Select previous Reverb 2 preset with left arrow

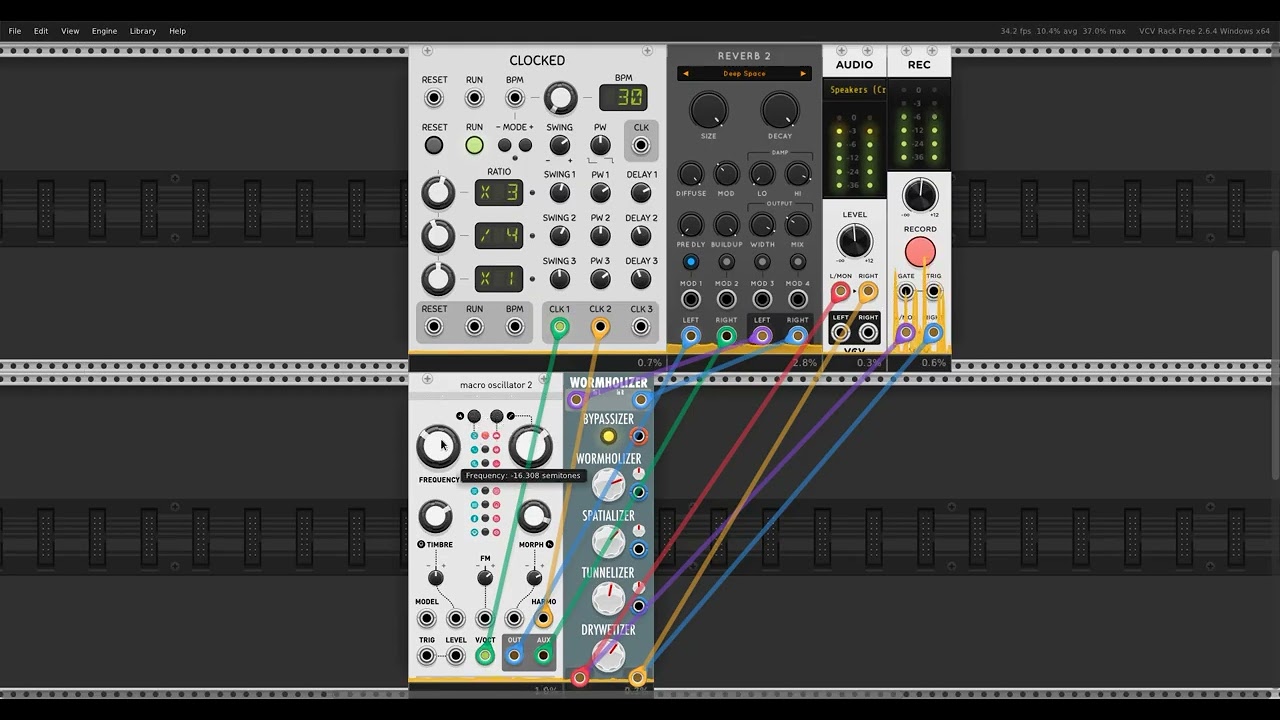point(685,73)
